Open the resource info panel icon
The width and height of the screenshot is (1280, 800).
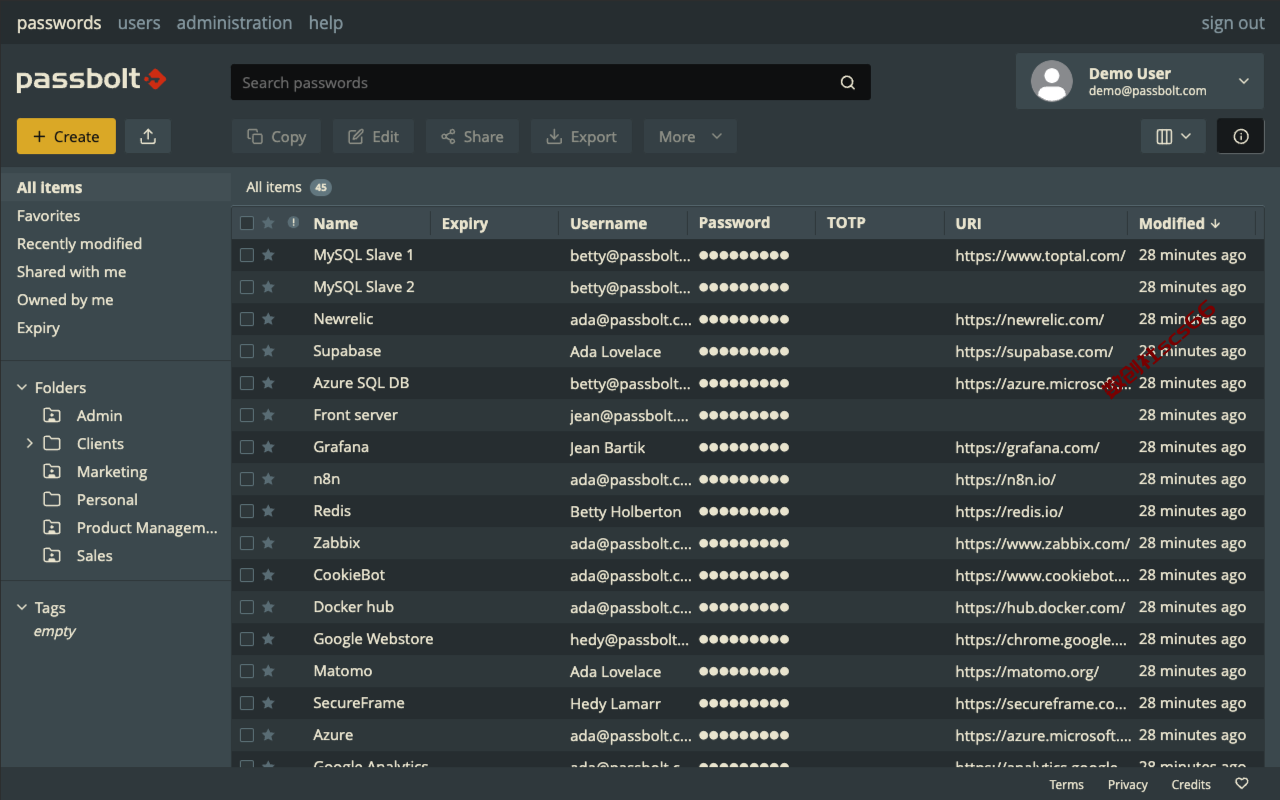[1241, 137]
